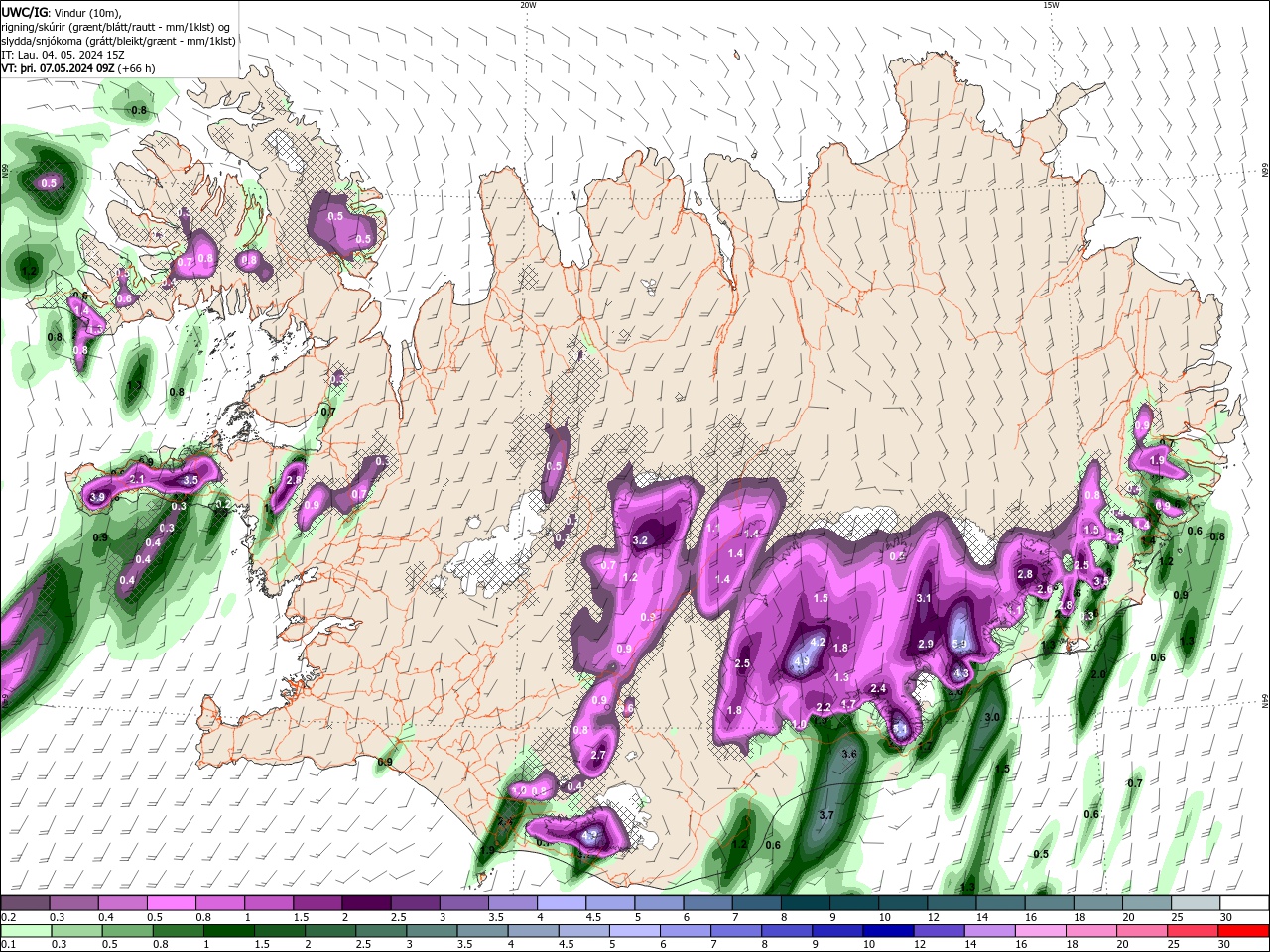This screenshot has height=952, width=1270.
Task: Click the dark green lower legend swatch above label 1
Action: click(x=228, y=931)
